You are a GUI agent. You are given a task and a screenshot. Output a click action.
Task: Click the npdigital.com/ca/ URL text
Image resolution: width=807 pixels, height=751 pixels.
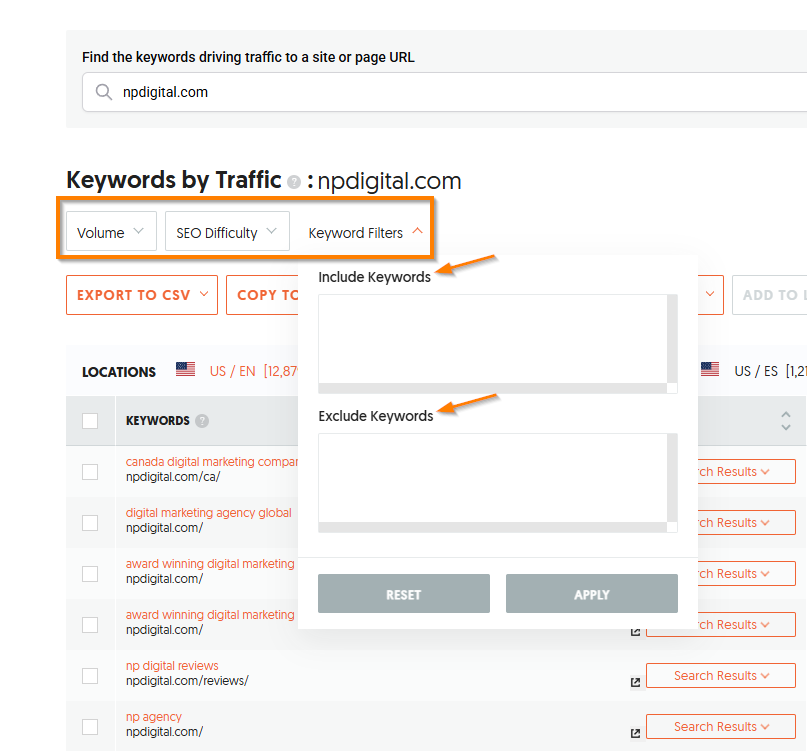click(172, 477)
